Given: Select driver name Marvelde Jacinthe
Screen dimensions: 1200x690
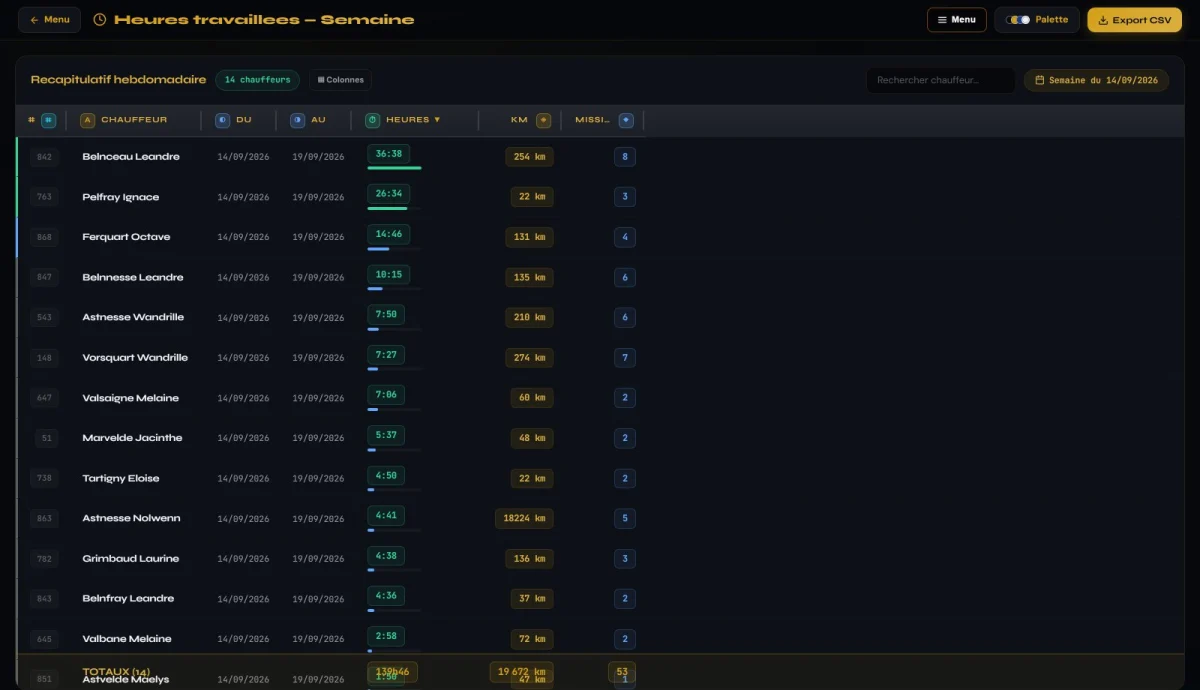Looking at the screenshot, I should coord(132,438).
